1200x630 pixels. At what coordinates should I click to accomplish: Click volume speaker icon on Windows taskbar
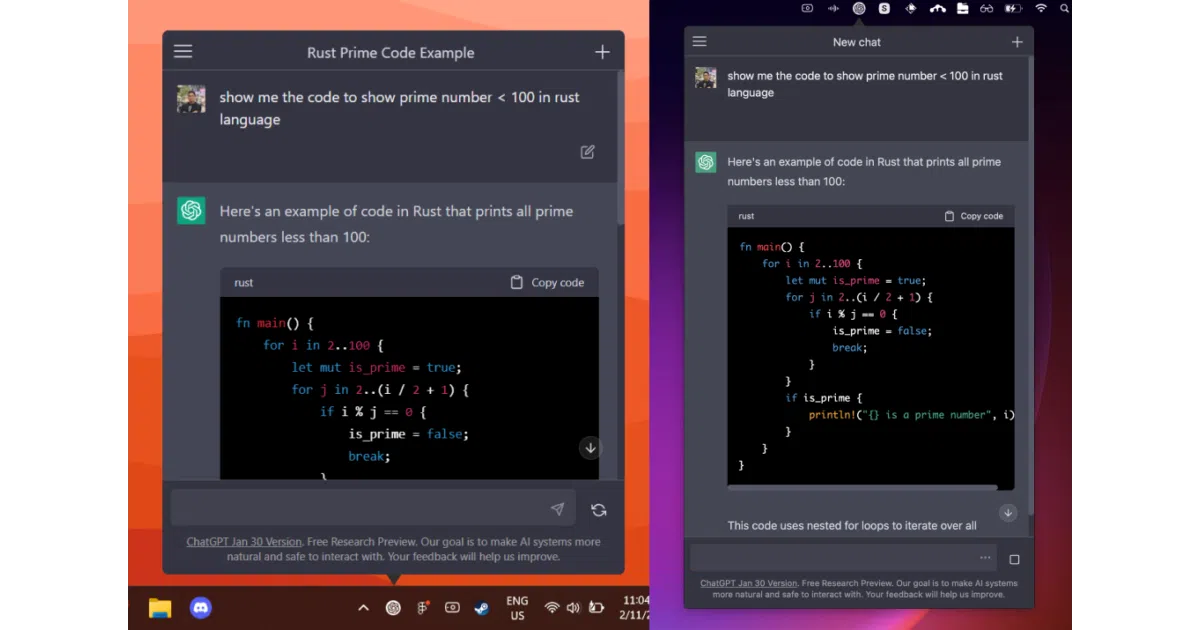tap(573, 607)
